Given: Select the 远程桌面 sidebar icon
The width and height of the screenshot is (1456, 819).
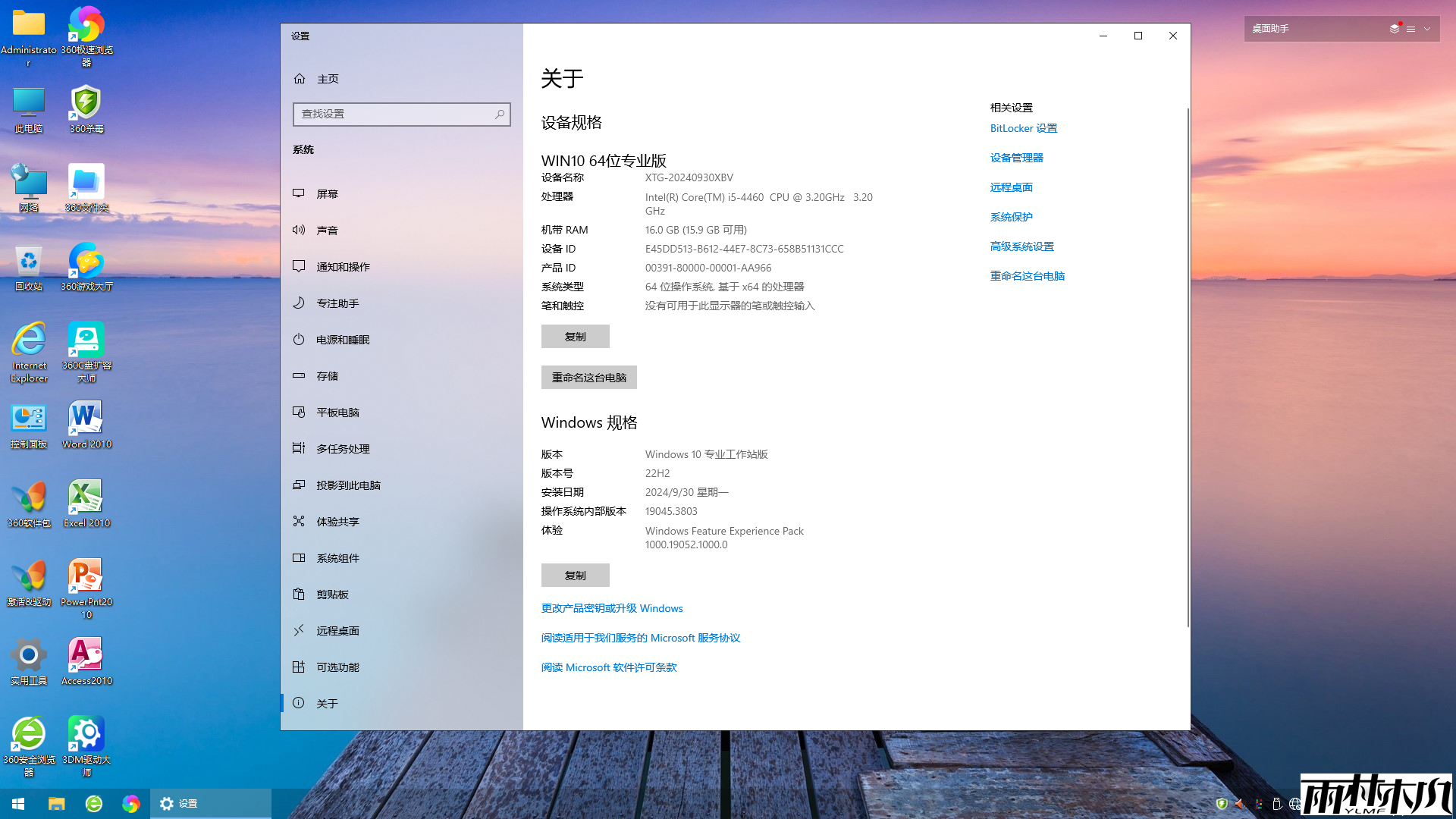Looking at the screenshot, I should click(299, 630).
